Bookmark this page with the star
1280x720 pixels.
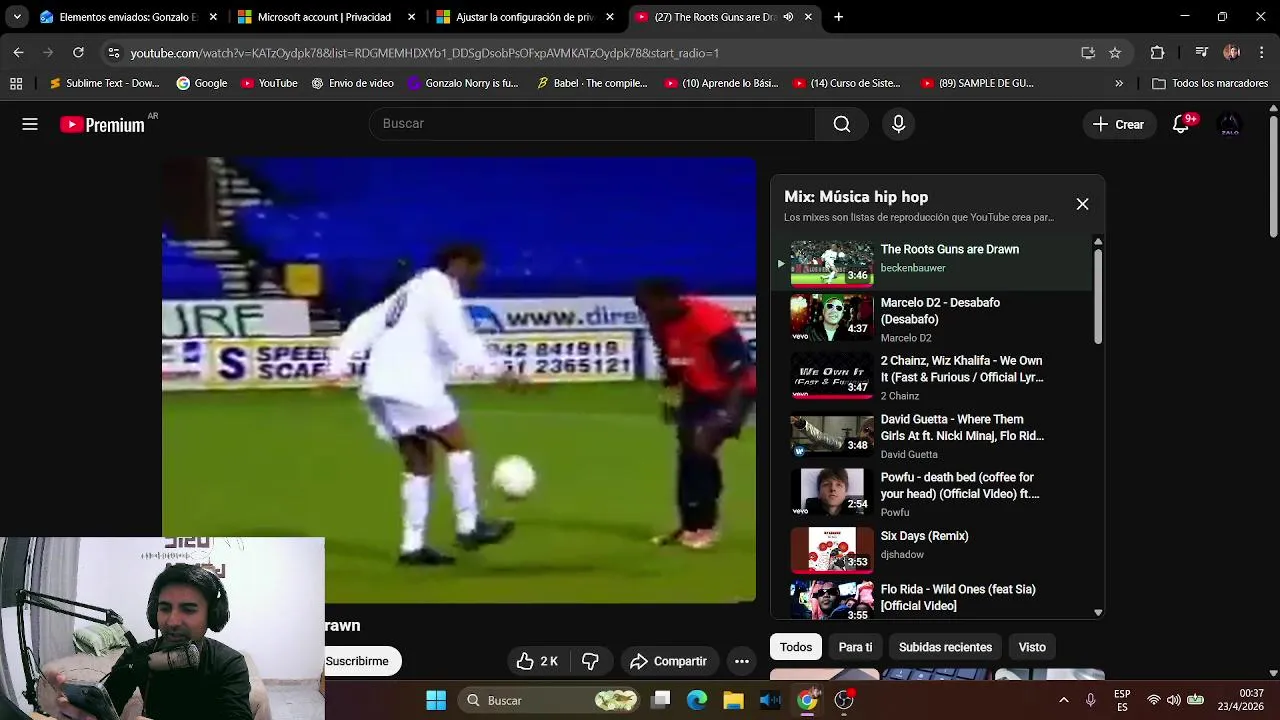1115,53
